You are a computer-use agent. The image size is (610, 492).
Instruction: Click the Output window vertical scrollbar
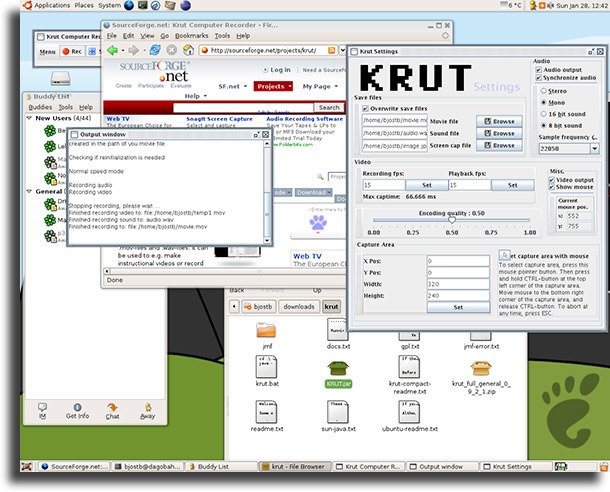pos(267,192)
